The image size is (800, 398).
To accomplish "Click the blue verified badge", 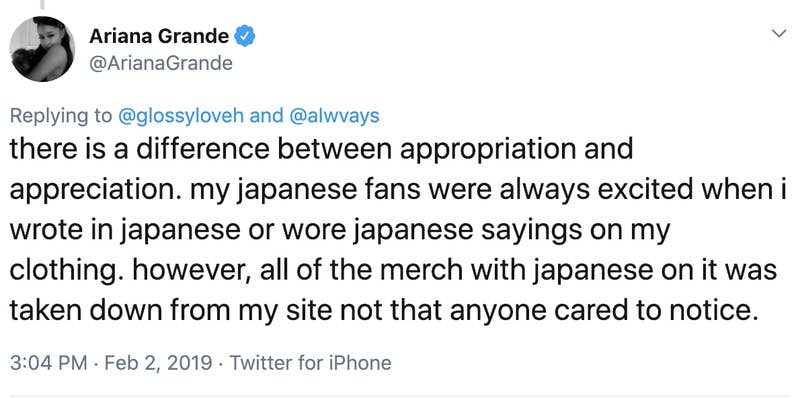I will 245,37.
